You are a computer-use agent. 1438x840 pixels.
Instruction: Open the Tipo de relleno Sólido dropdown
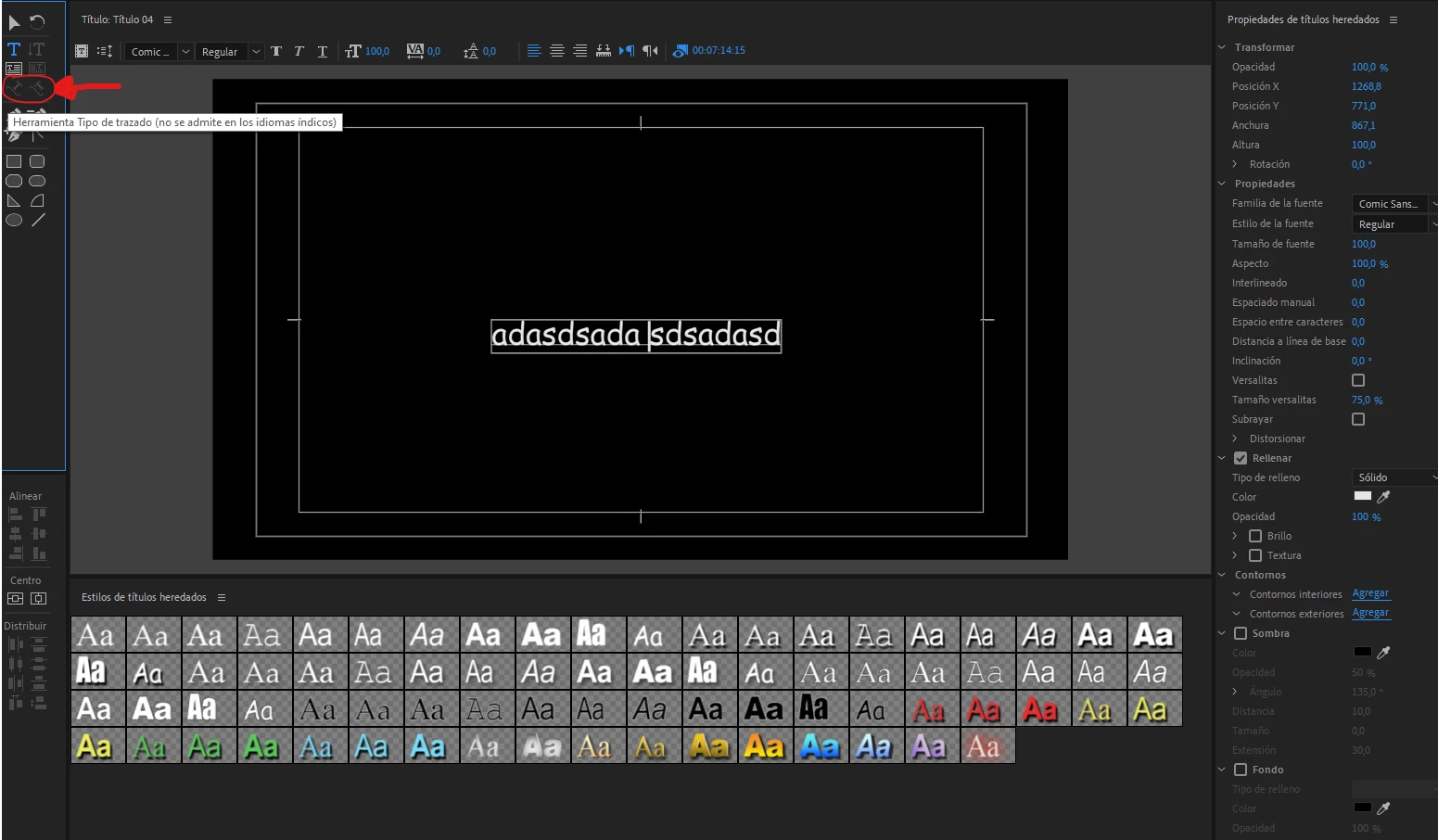pos(1394,477)
